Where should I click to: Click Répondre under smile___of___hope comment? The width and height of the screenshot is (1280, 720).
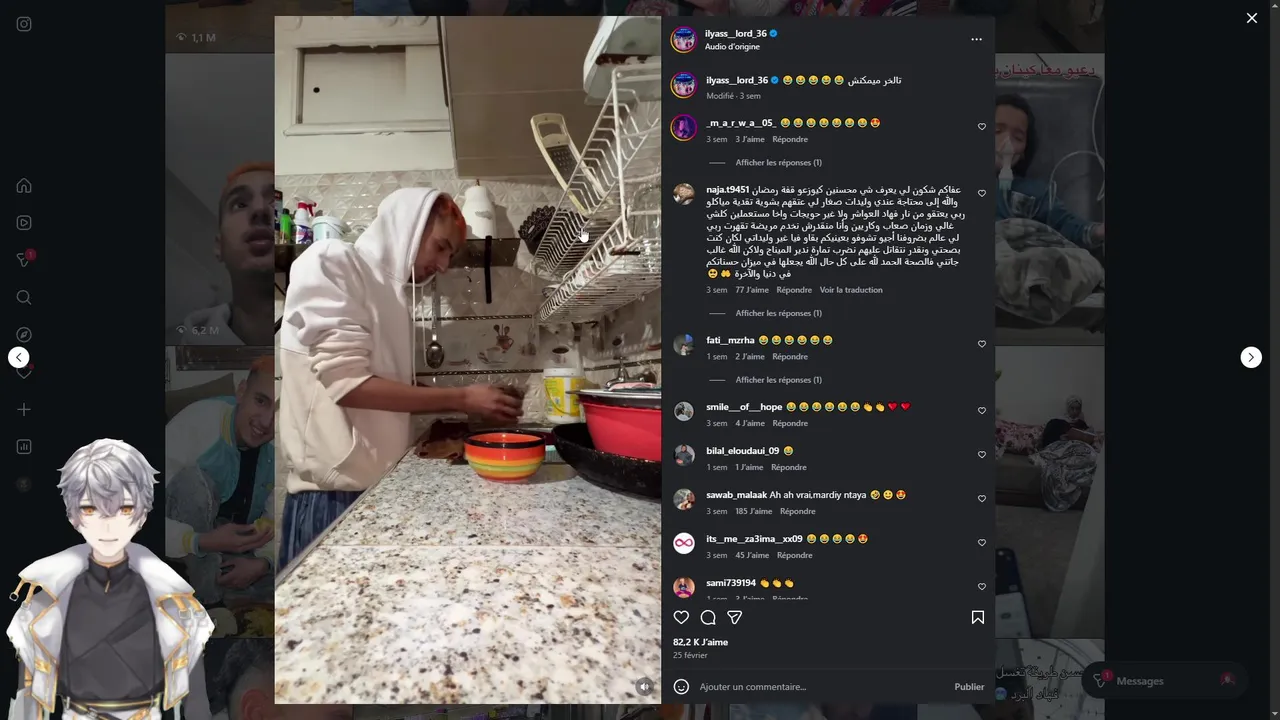790,423
